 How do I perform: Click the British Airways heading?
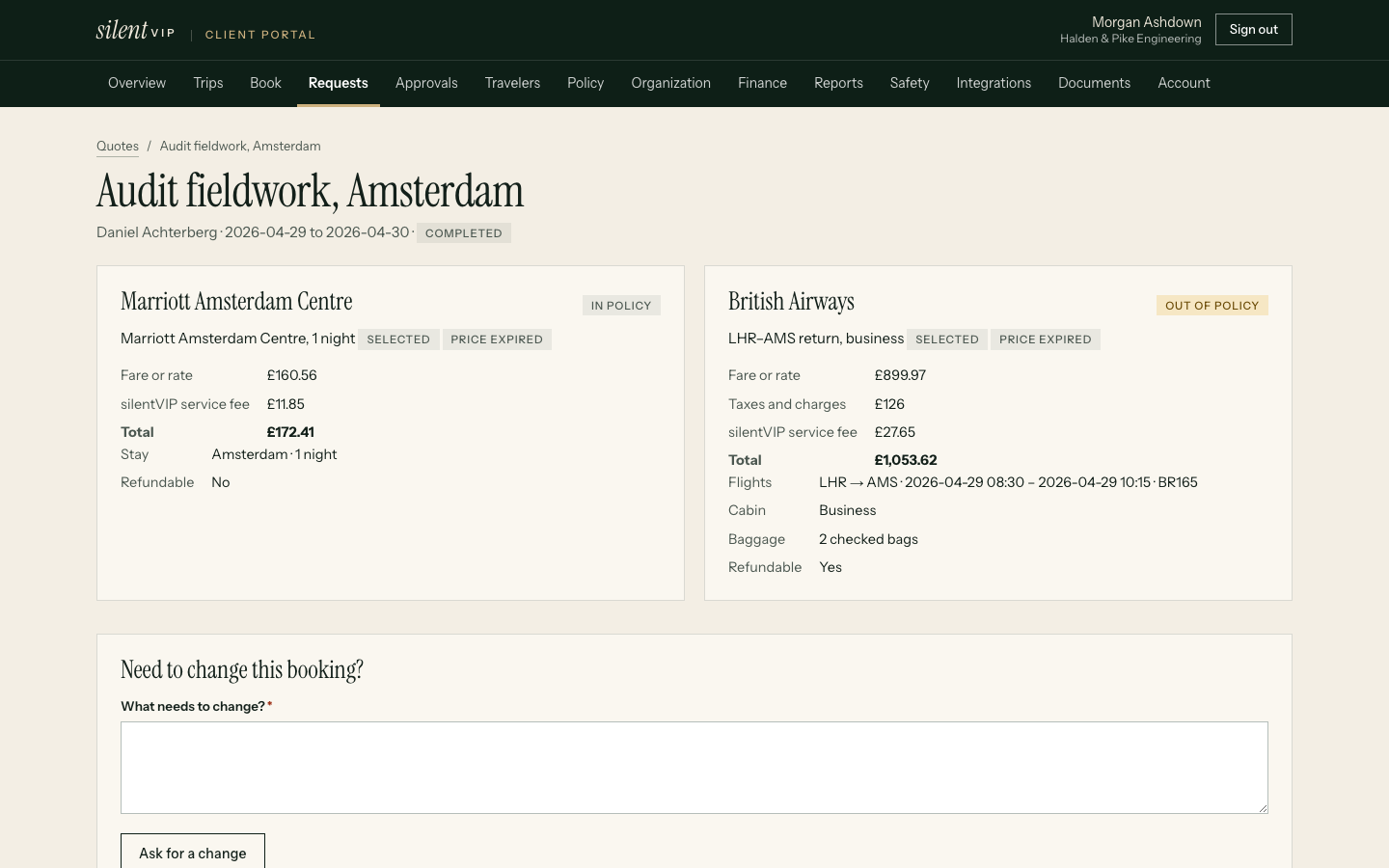[x=791, y=301]
